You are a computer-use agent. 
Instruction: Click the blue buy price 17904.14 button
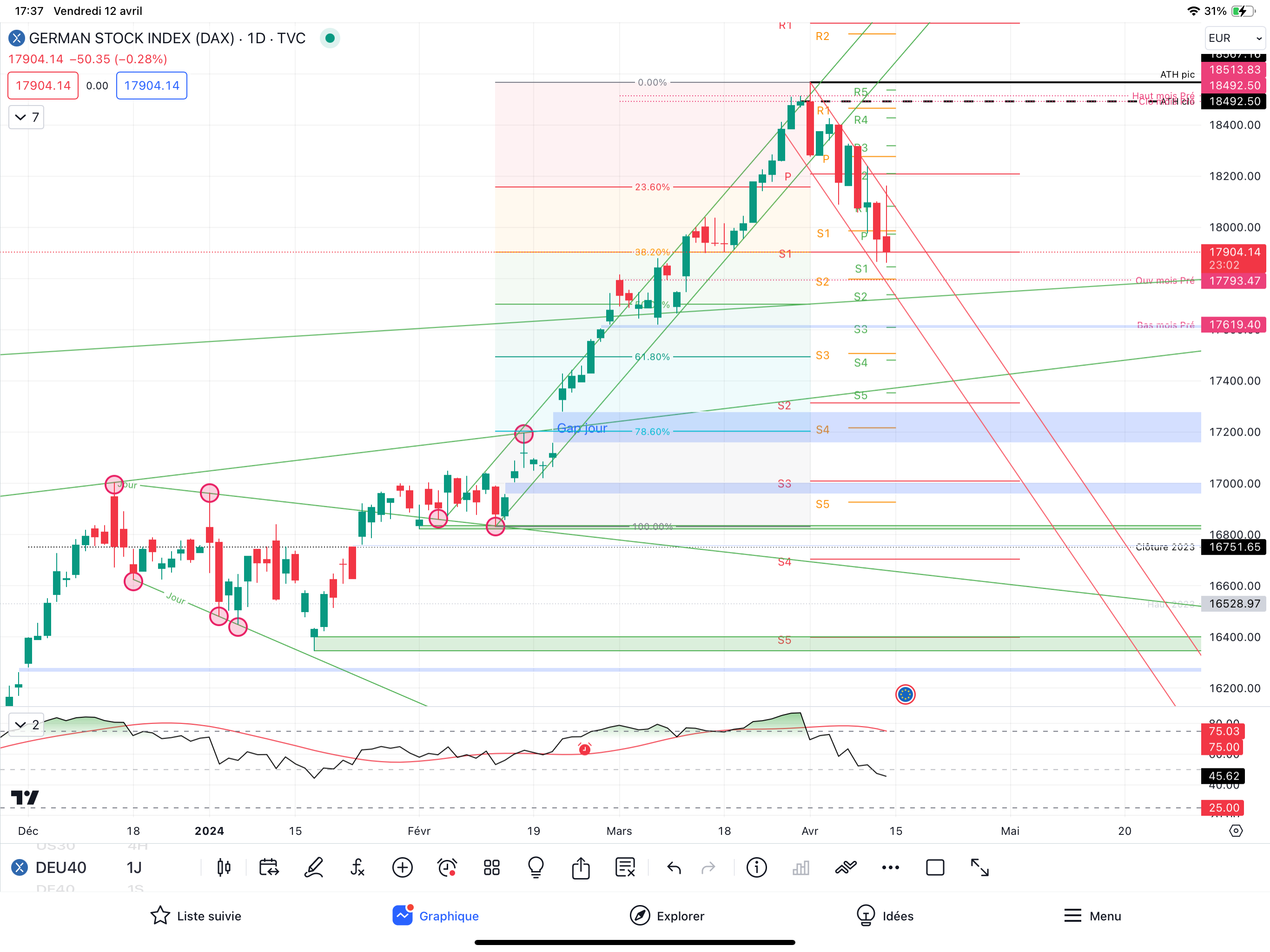pos(152,86)
